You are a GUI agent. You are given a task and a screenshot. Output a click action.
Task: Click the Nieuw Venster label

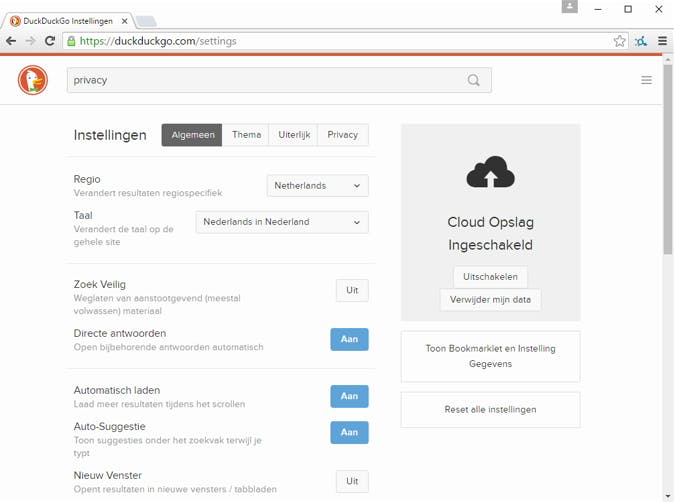[x=107, y=475]
